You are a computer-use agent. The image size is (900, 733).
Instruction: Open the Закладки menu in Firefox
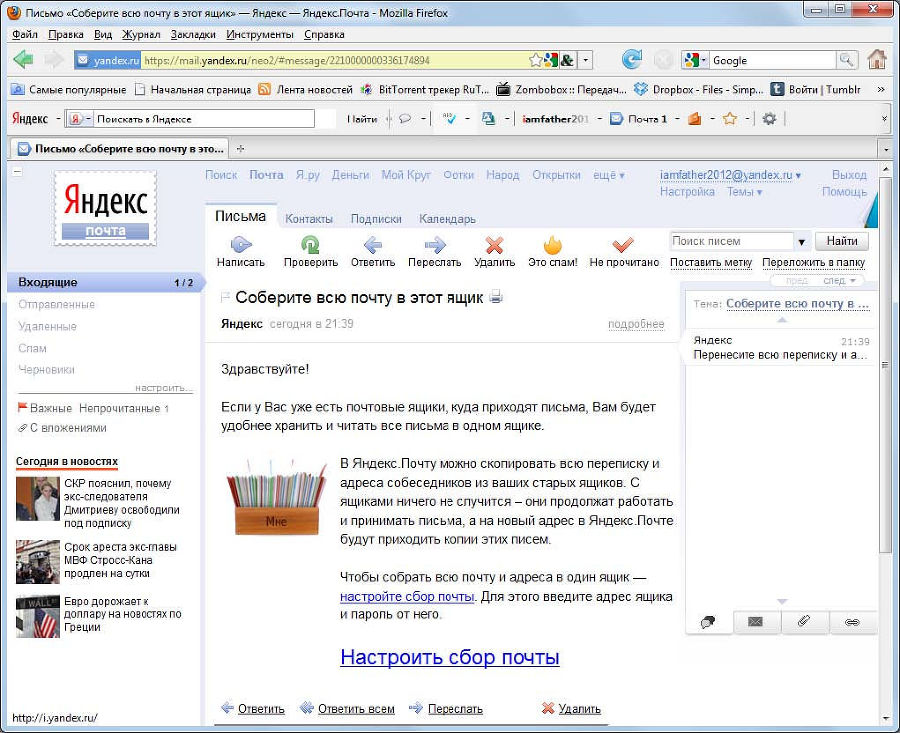193,34
